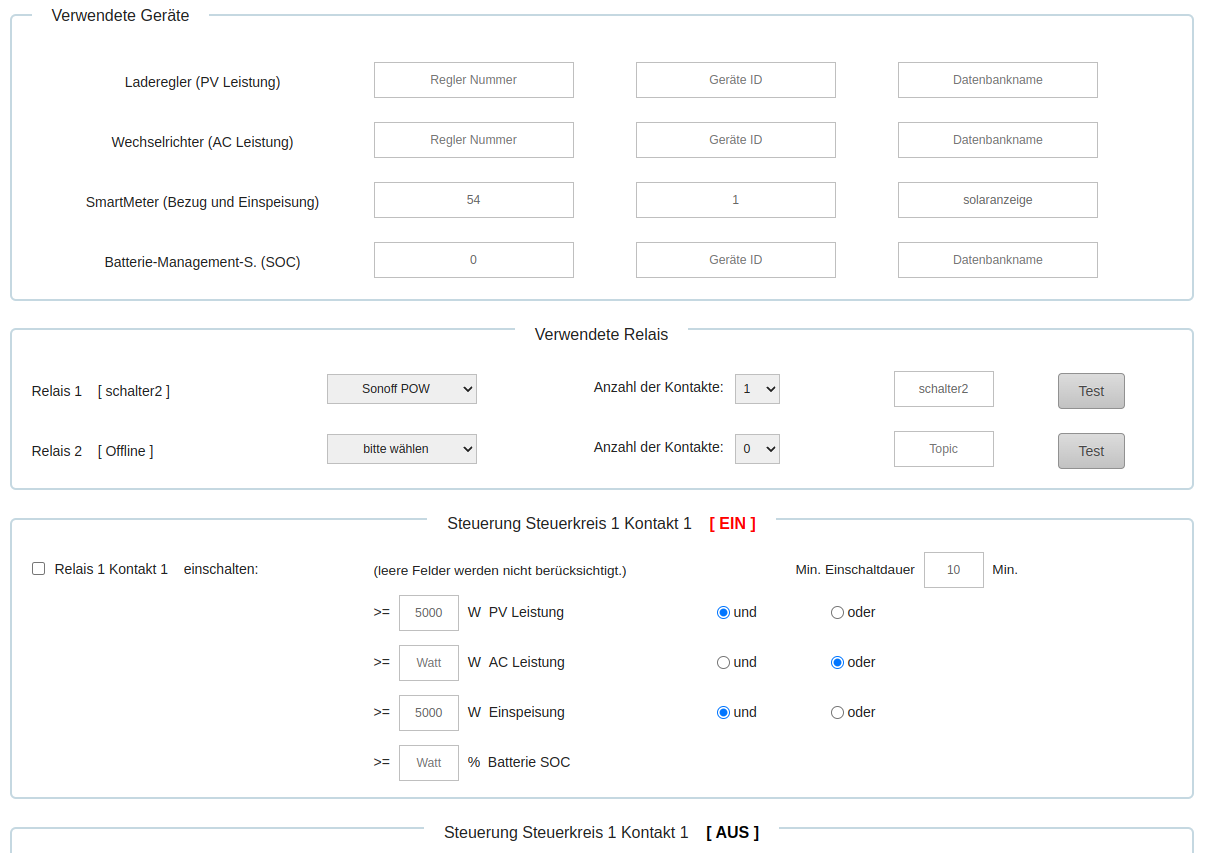Click the Relais 2 Topic field
Screen dimensions: 1213x853
[943, 449]
